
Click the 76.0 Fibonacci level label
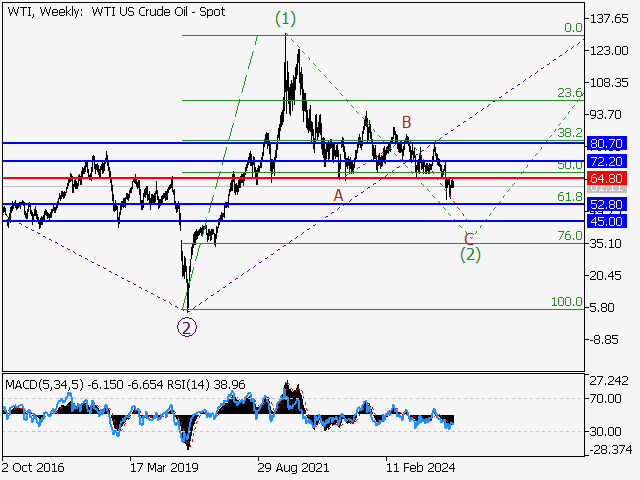point(569,236)
